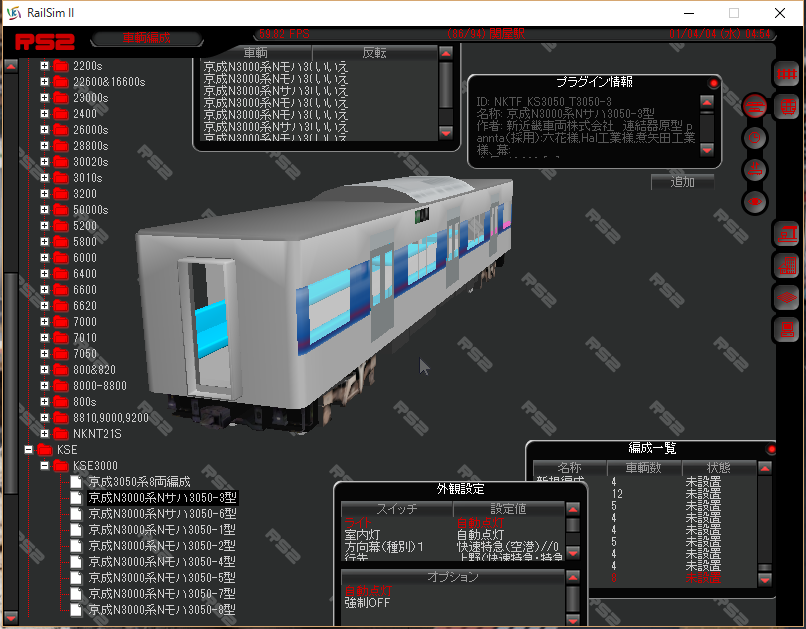The height and width of the screenshot is (629, 806).
Task: Collapse the KSE3000 folder
Action: (x=44, y=466)
